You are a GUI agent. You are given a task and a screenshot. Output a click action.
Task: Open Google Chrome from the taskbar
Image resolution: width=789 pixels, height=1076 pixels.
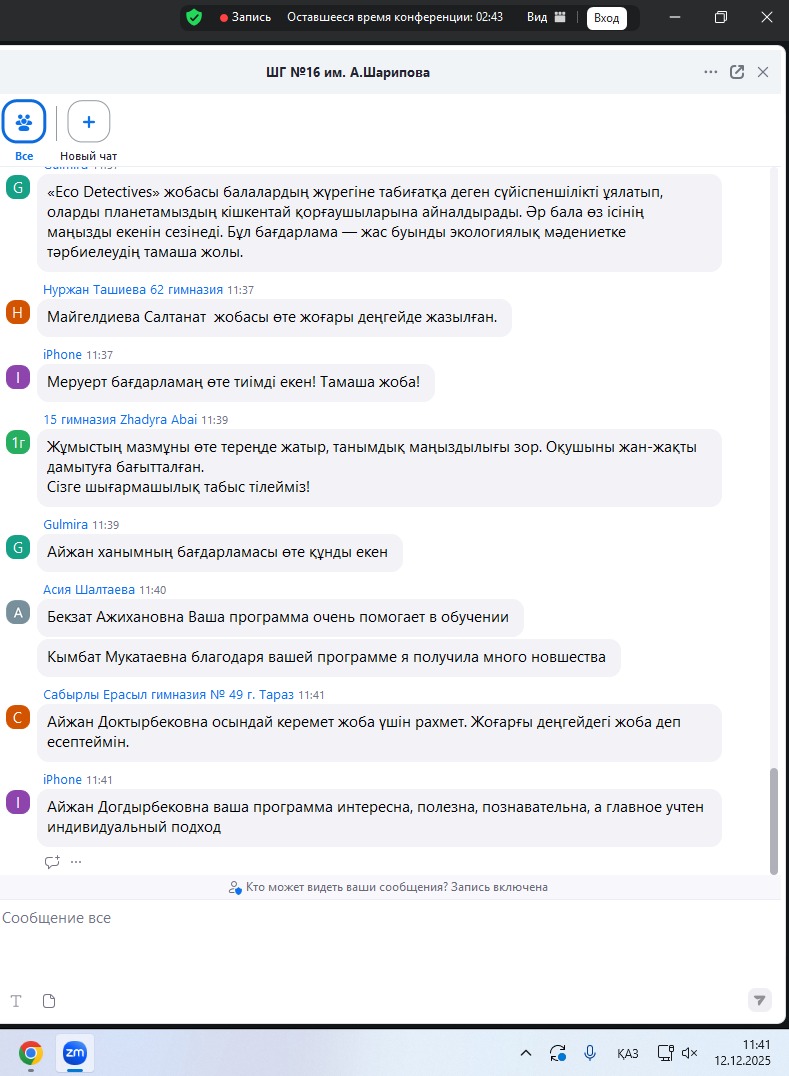pos(31,1052)
